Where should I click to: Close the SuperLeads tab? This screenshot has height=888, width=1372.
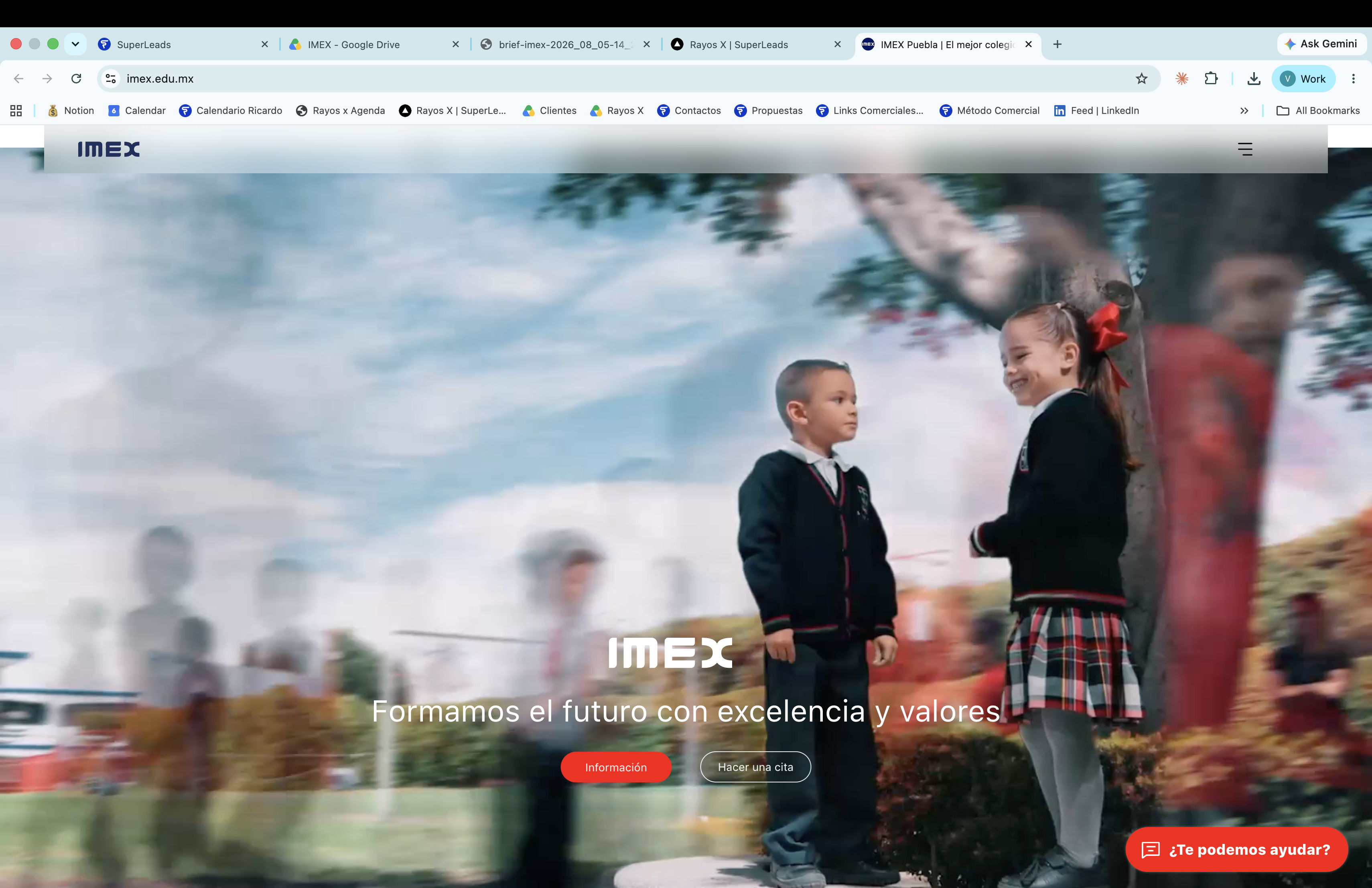(265, 45)
